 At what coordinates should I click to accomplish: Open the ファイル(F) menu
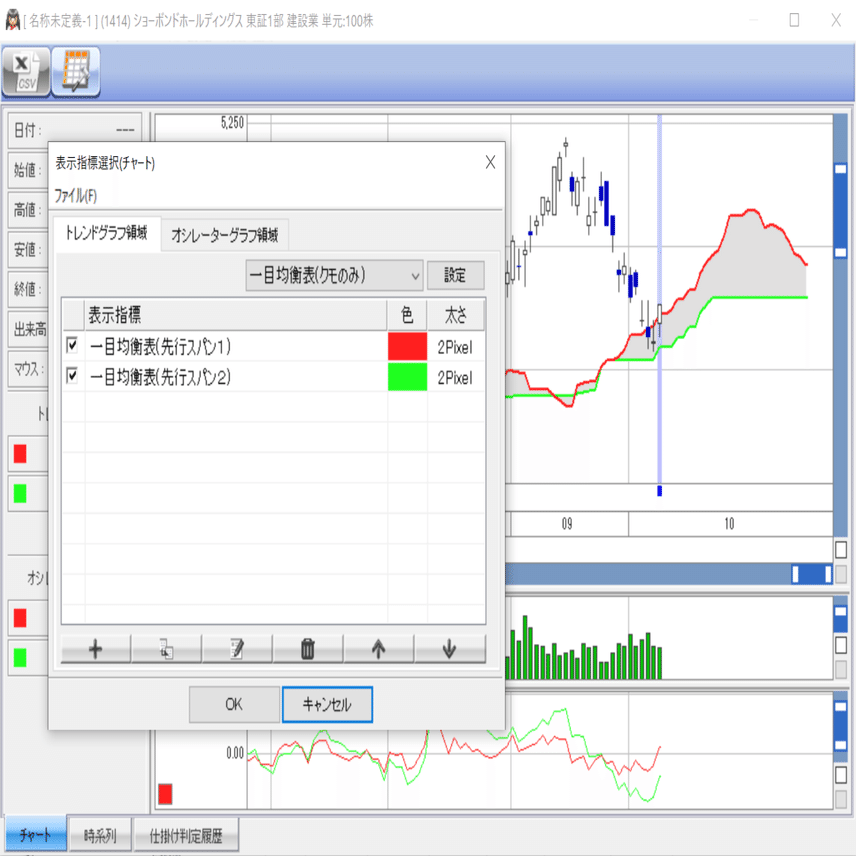pos(76,196)
